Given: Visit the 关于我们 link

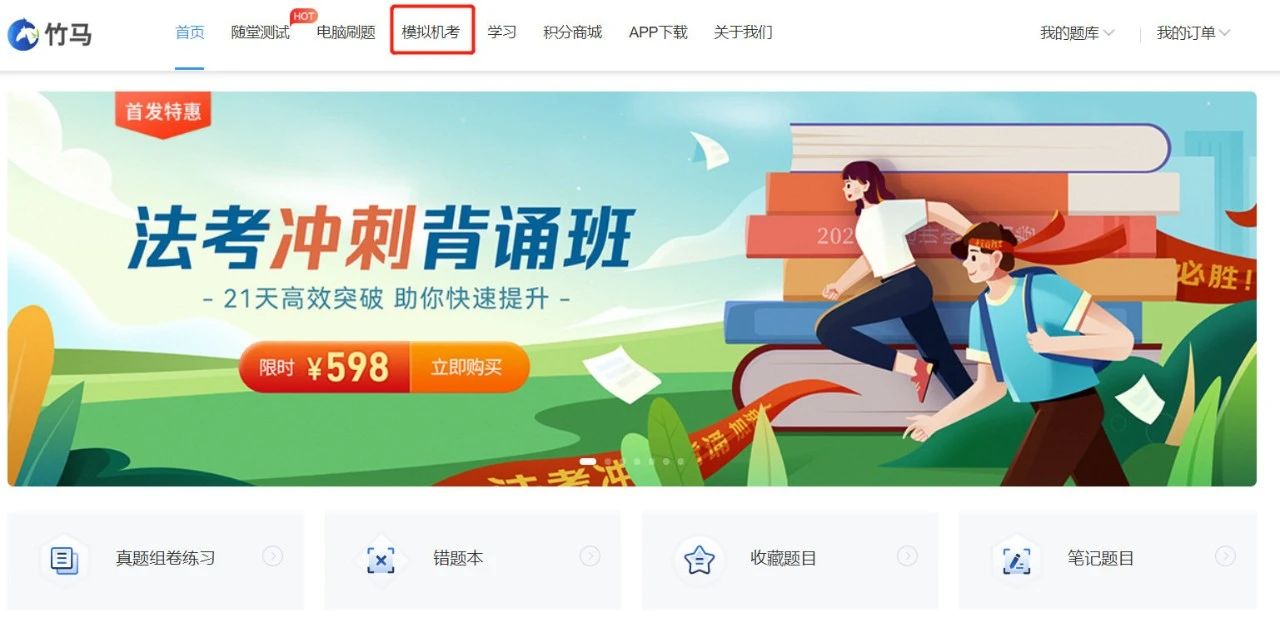Looking at the screenshot, I should tap(743, 32).
